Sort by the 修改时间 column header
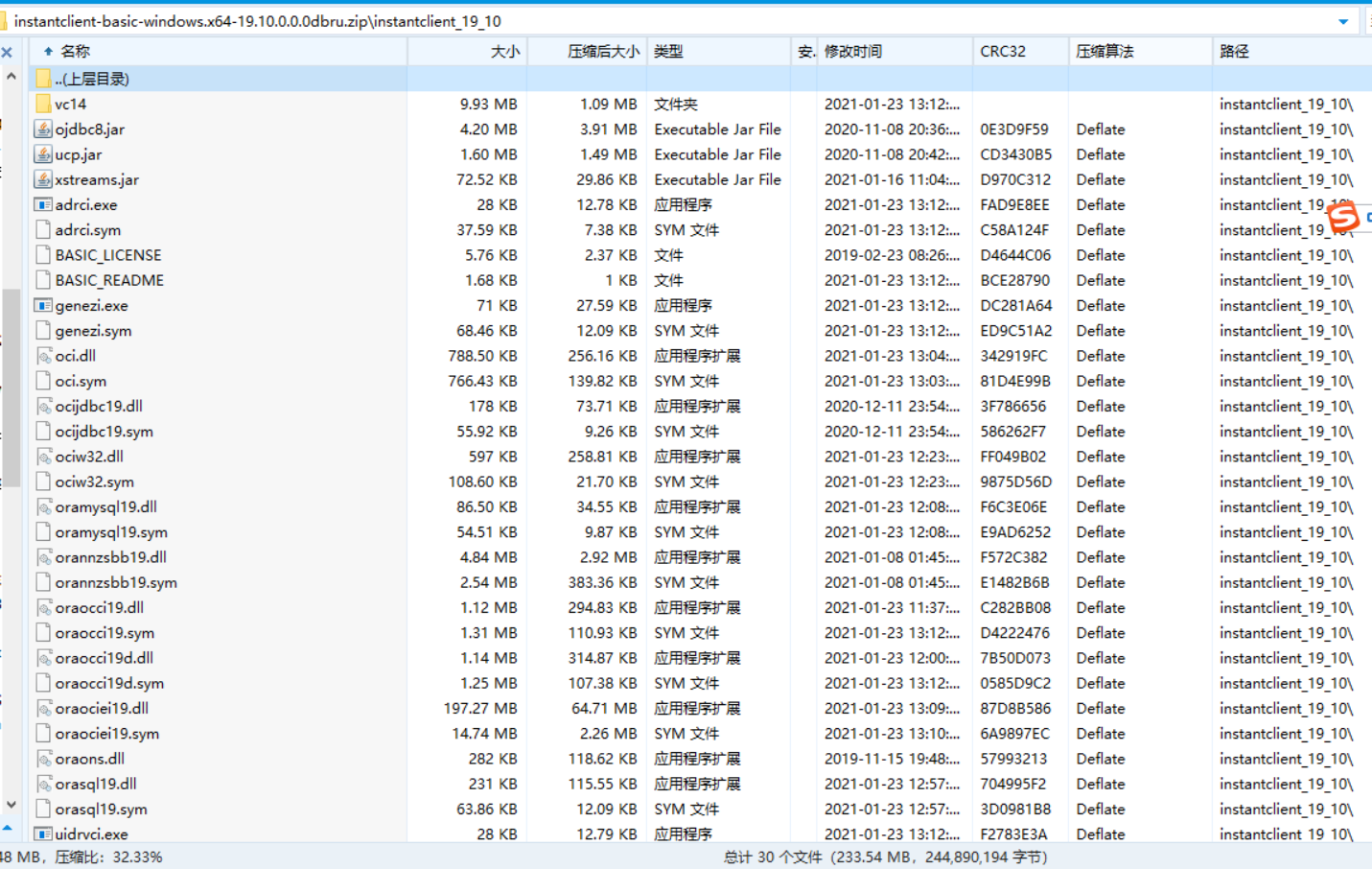This screenshot has height=869, width=1372. coord(895,52)
